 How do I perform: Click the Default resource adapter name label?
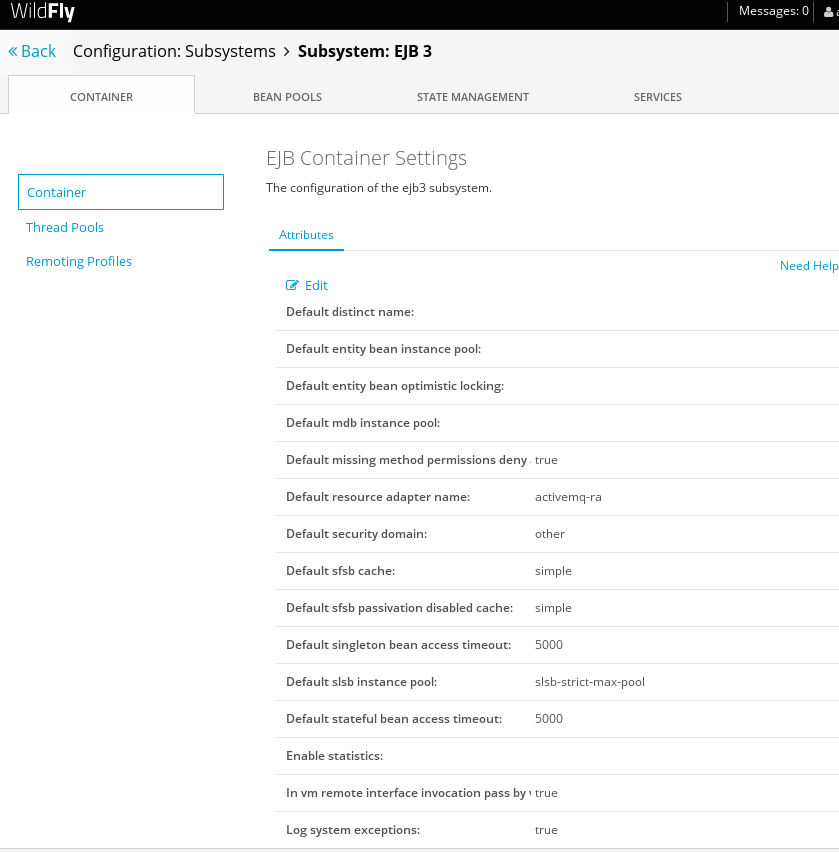point(378,497)
